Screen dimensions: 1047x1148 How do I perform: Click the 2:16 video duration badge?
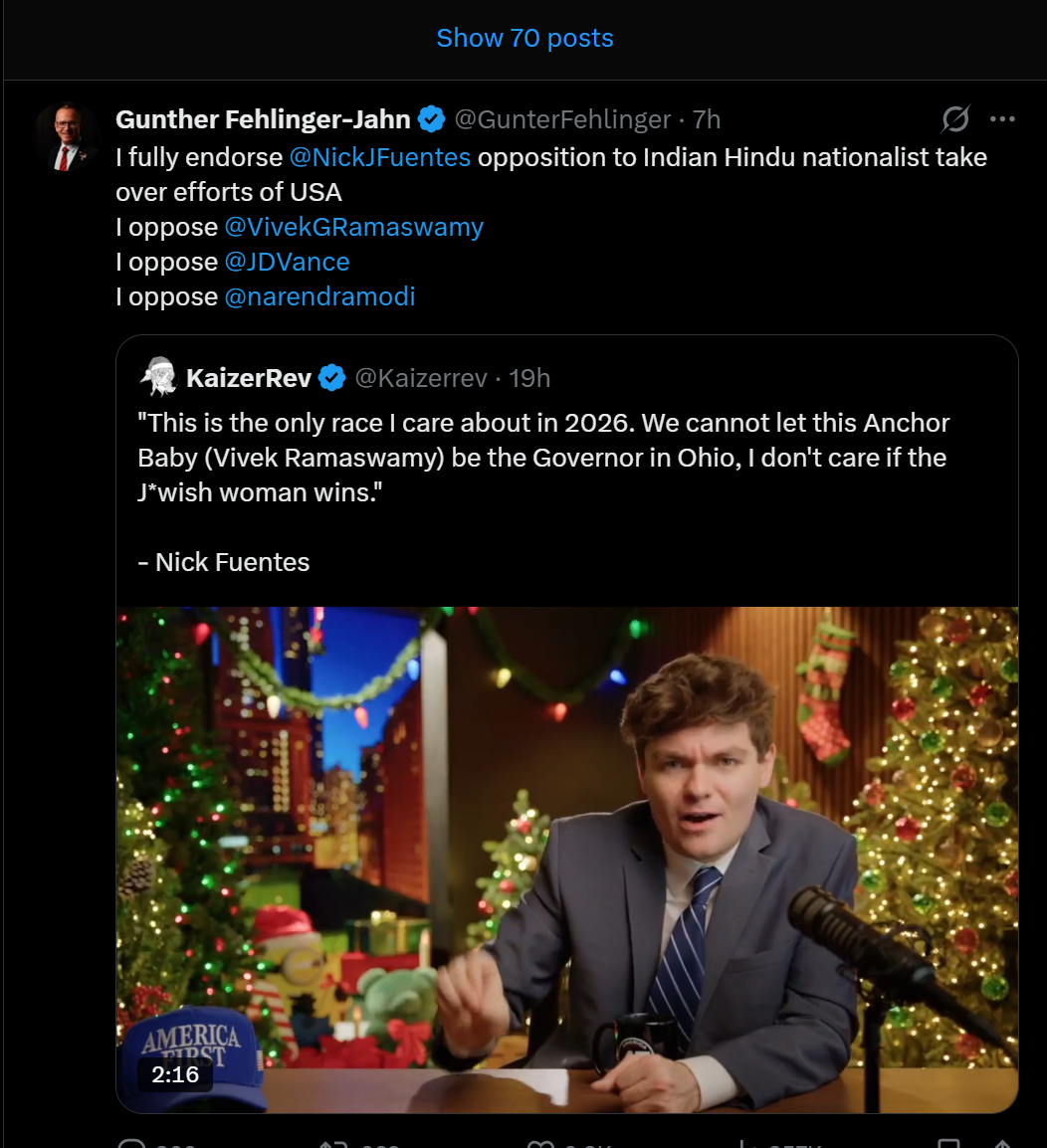click(x=175, y=1074)
